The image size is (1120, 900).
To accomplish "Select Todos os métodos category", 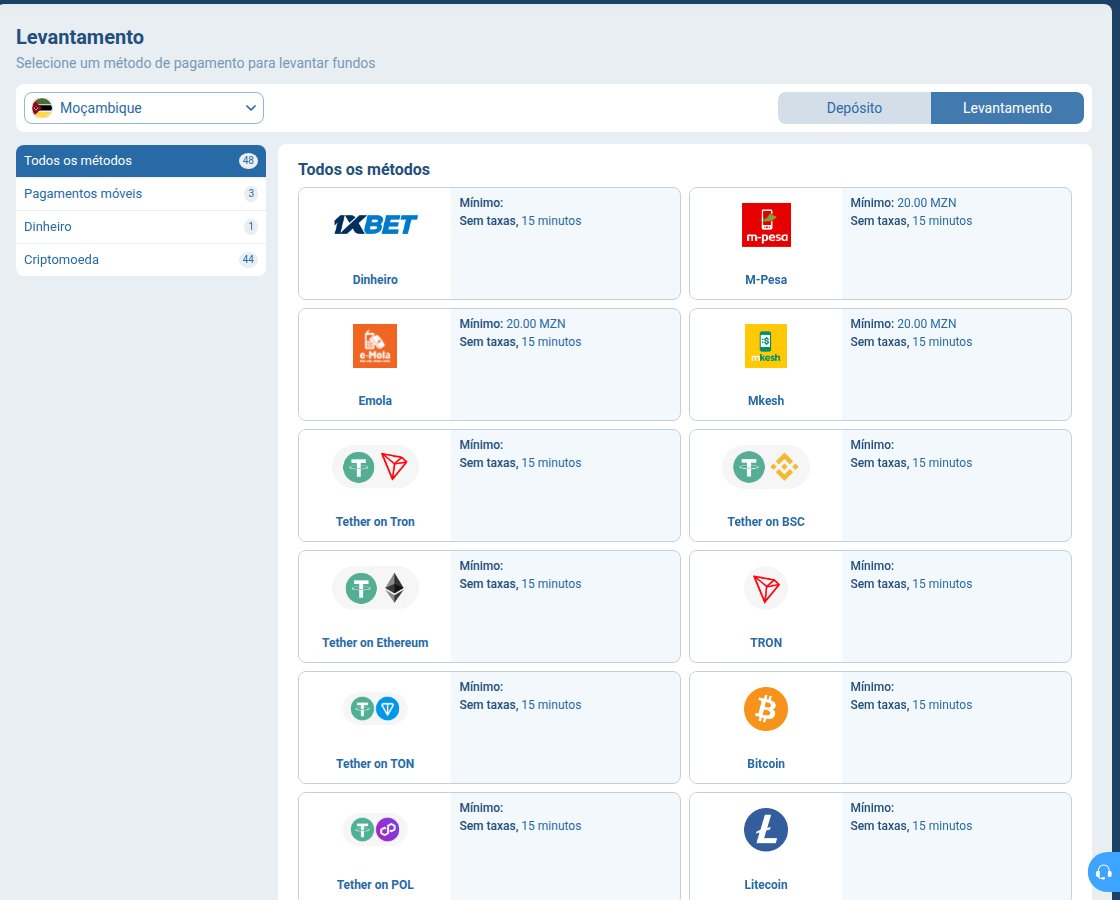I will (x=141, y=161).
